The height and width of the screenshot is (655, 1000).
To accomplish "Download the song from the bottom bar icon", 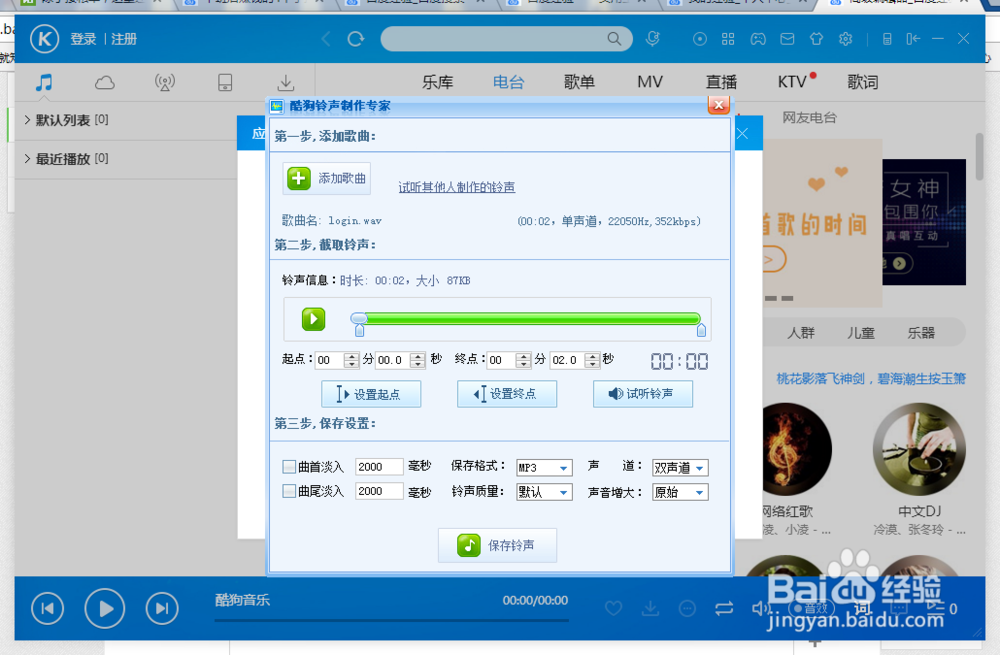I will 651,608.
